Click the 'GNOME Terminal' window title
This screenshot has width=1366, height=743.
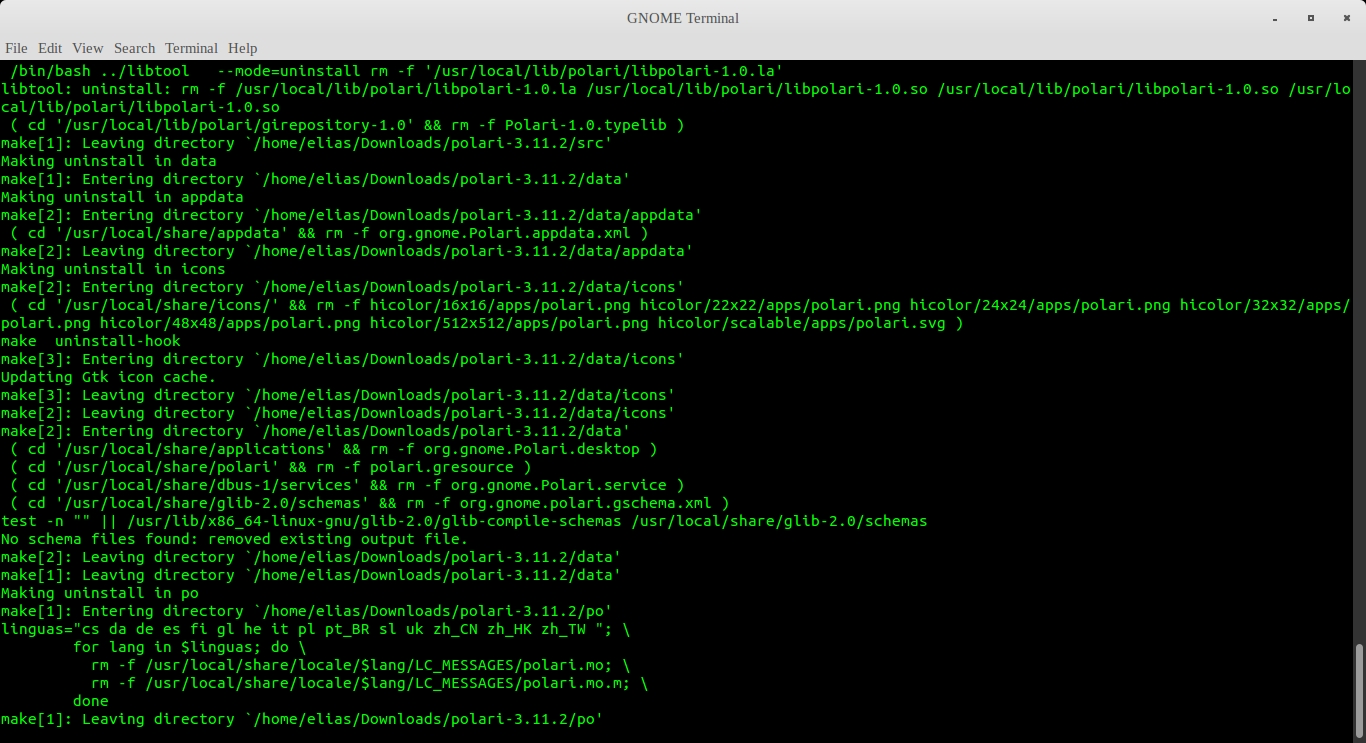tap(683, 18)
